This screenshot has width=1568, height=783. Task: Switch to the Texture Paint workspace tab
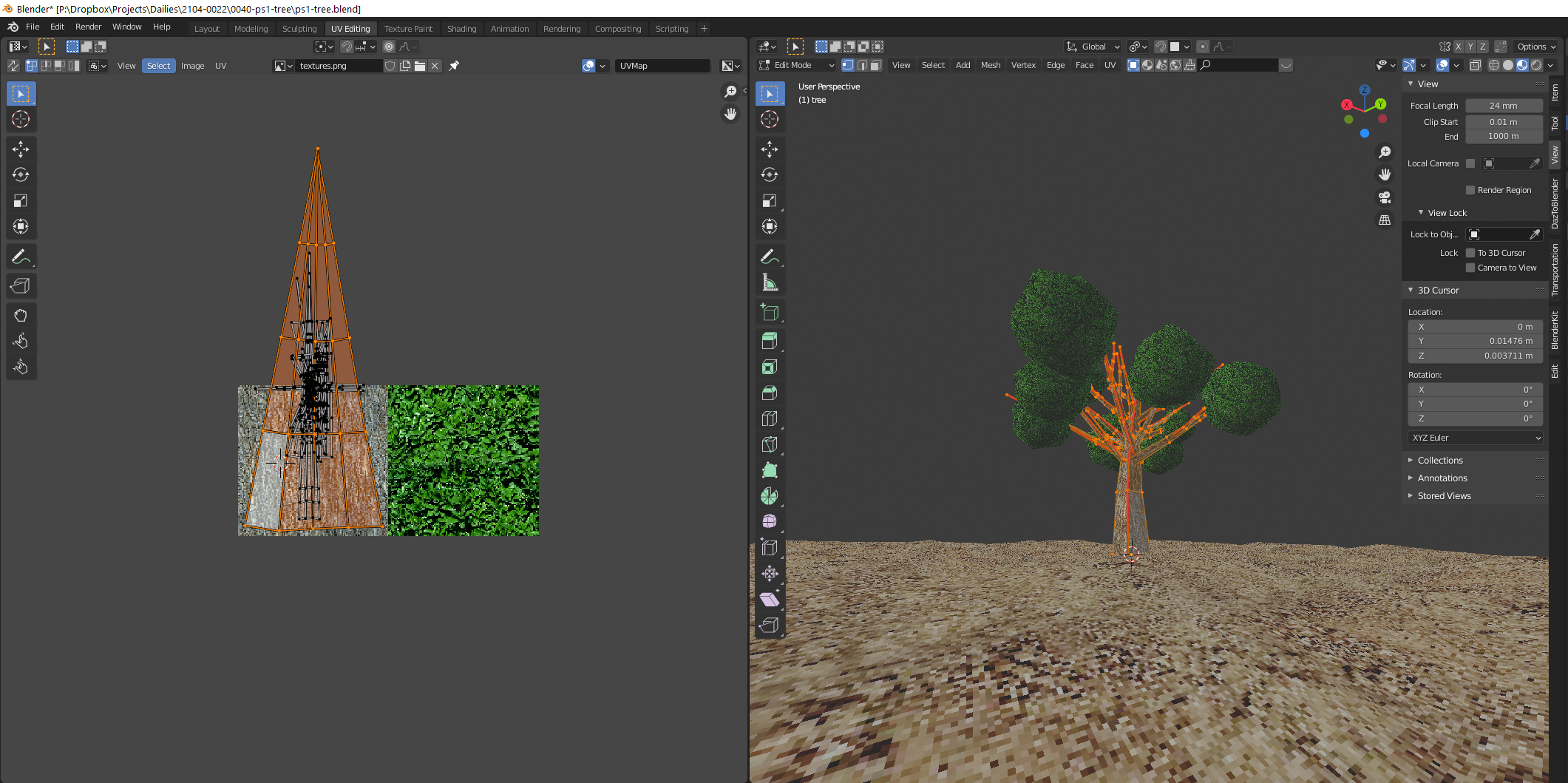[408, 29]
